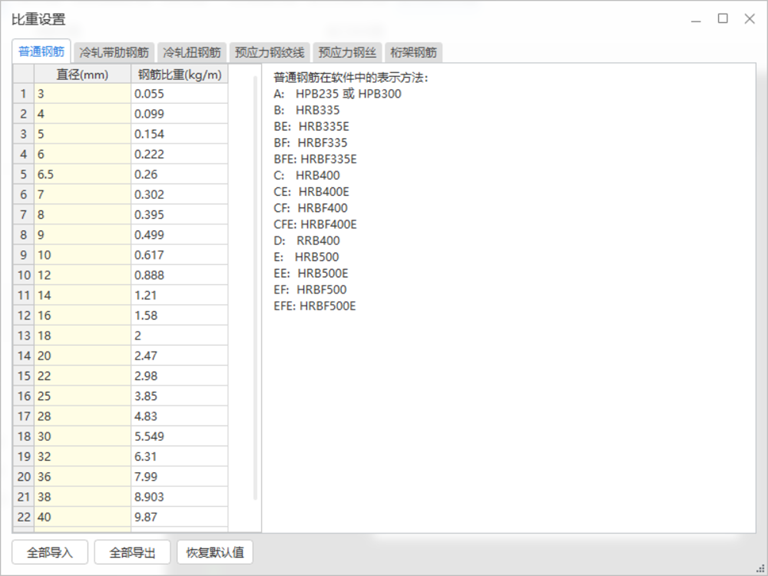Viewport: 768px width, 576px height.
Task: Open the 冷轧扭钢筋 tab
Action: [x=192, y=52]
